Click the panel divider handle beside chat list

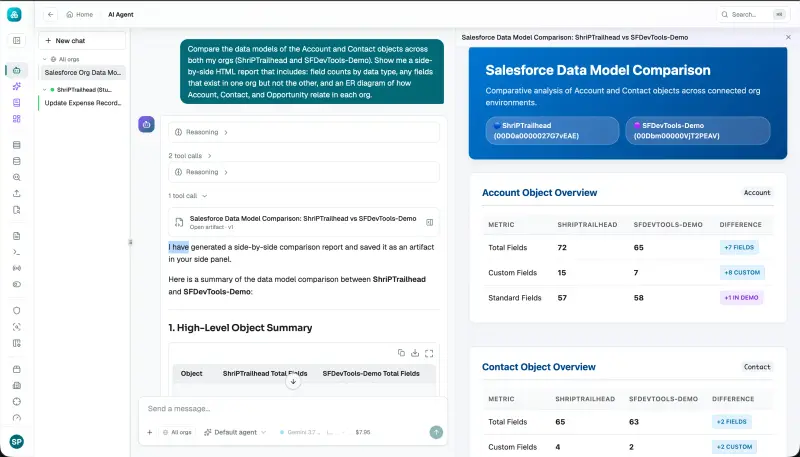coord(130,242)
